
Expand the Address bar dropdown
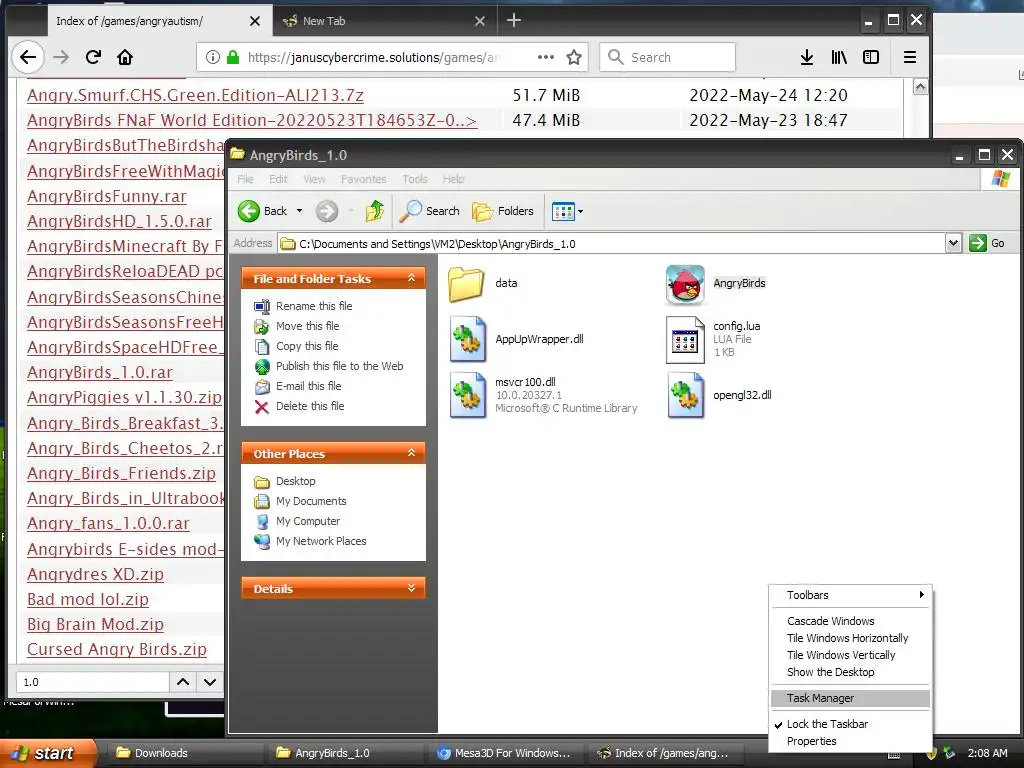(x=953, y=244)
